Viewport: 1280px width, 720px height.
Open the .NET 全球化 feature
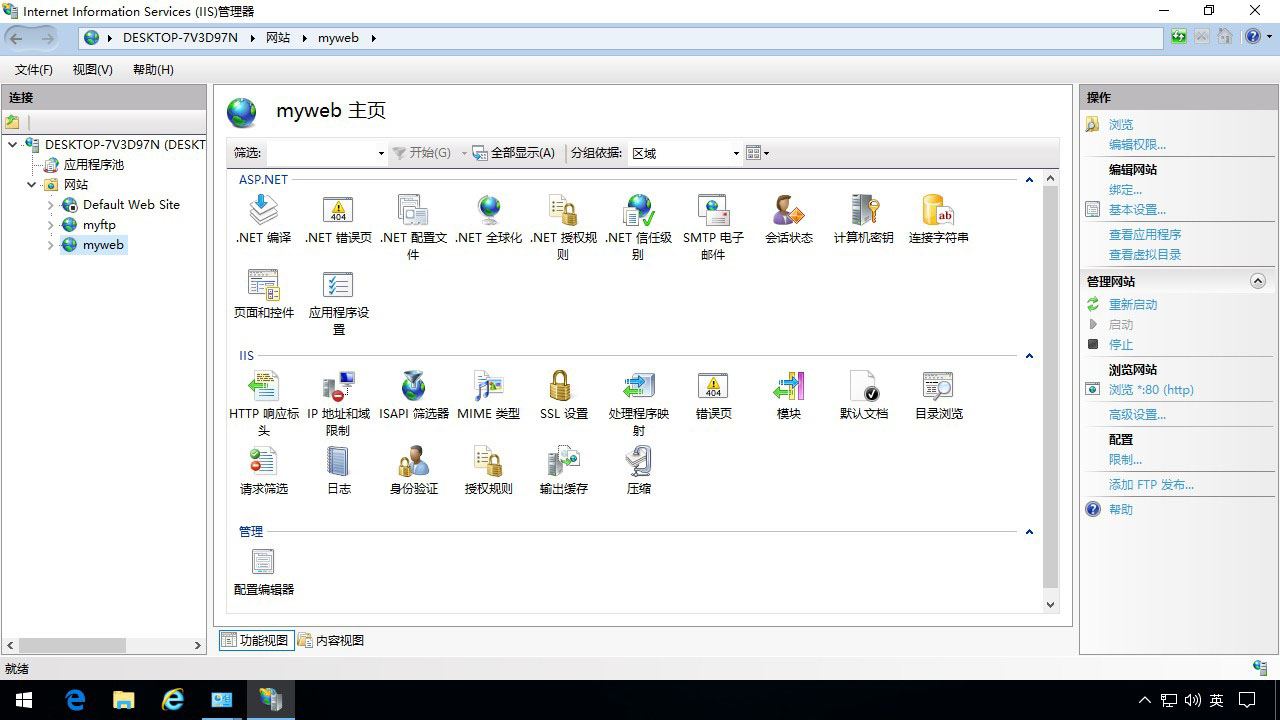point(488,219)
